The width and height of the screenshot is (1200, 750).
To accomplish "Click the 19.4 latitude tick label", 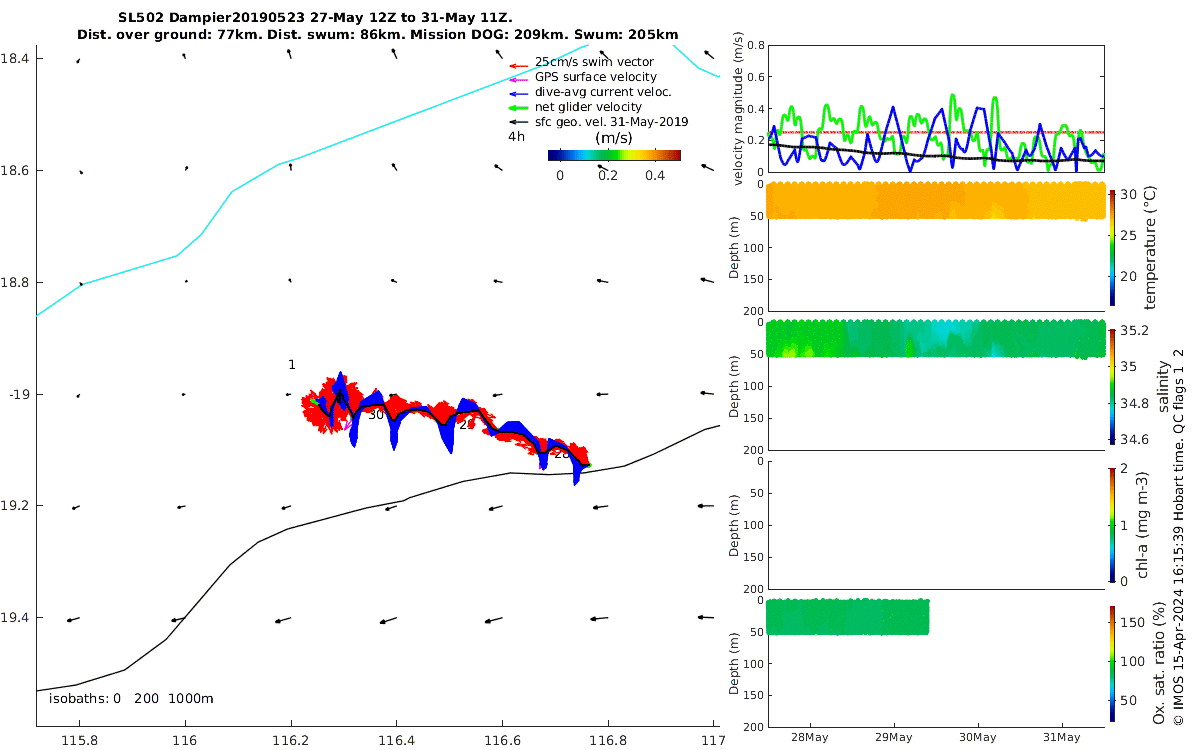I will pos(16,618).
